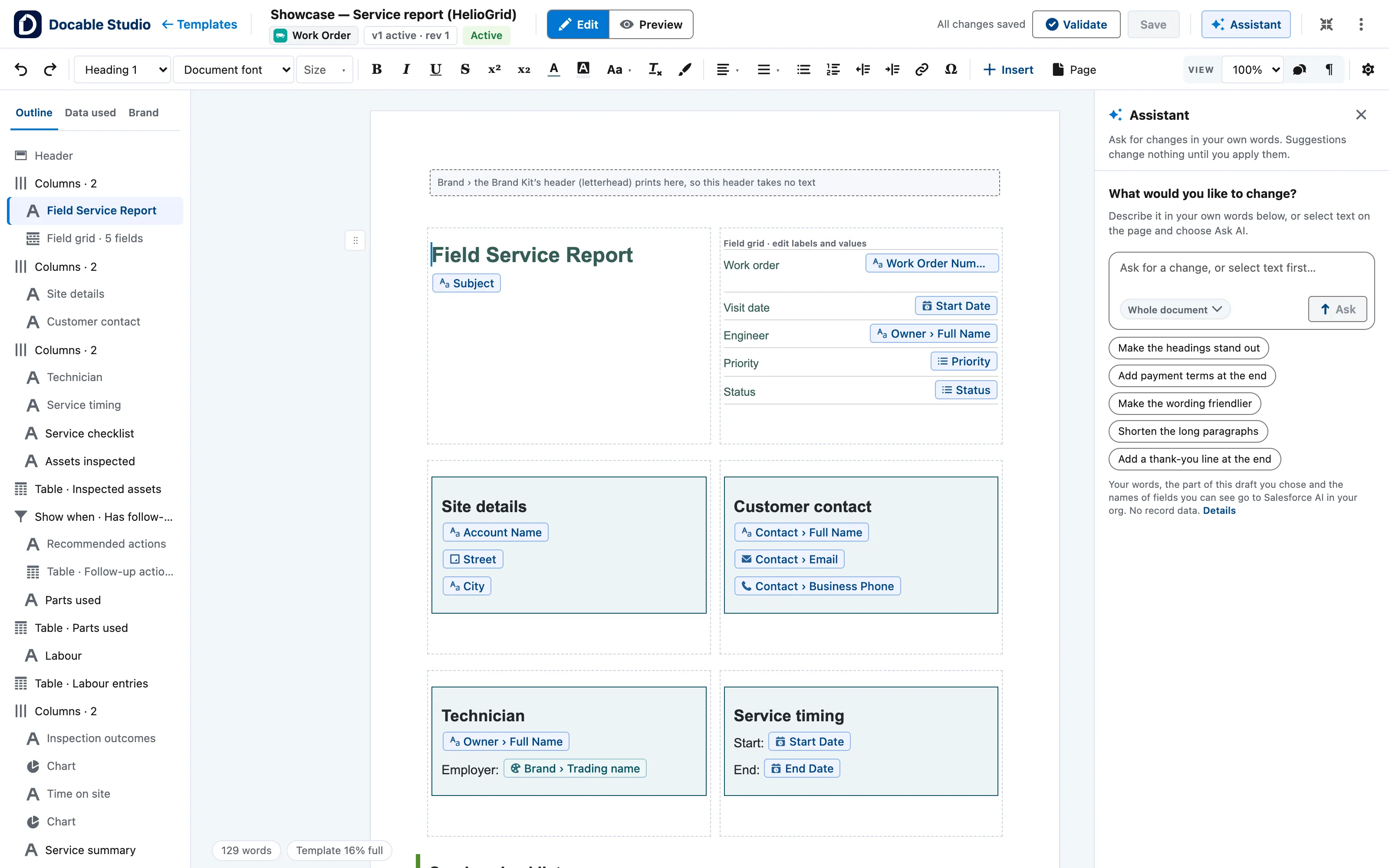Choose Add payment terms at the end
The image size is (1389, 868).
coord(1192,375)
